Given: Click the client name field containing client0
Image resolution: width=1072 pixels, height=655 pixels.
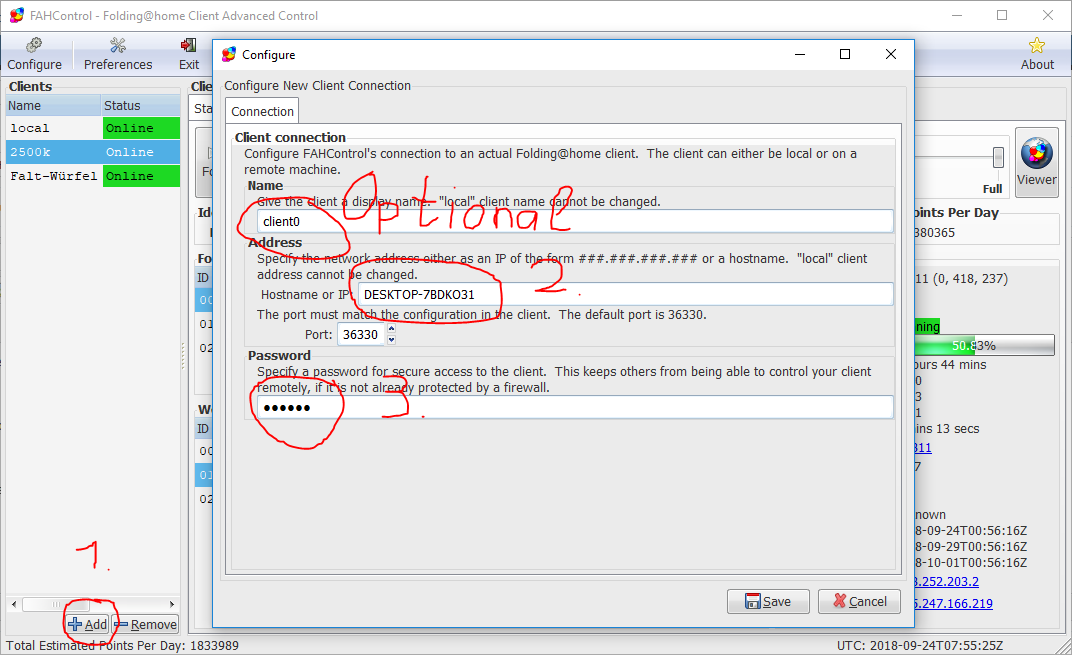Looking at the screenshot, I should 575,222.
